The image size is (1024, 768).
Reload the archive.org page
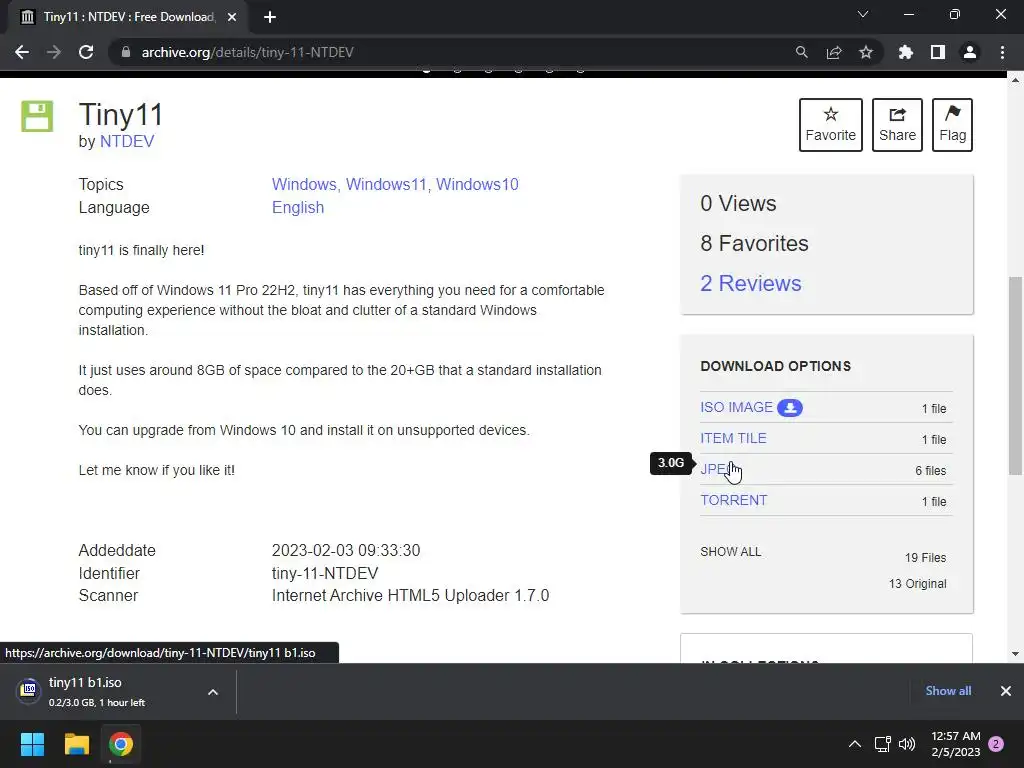(86, 52)
